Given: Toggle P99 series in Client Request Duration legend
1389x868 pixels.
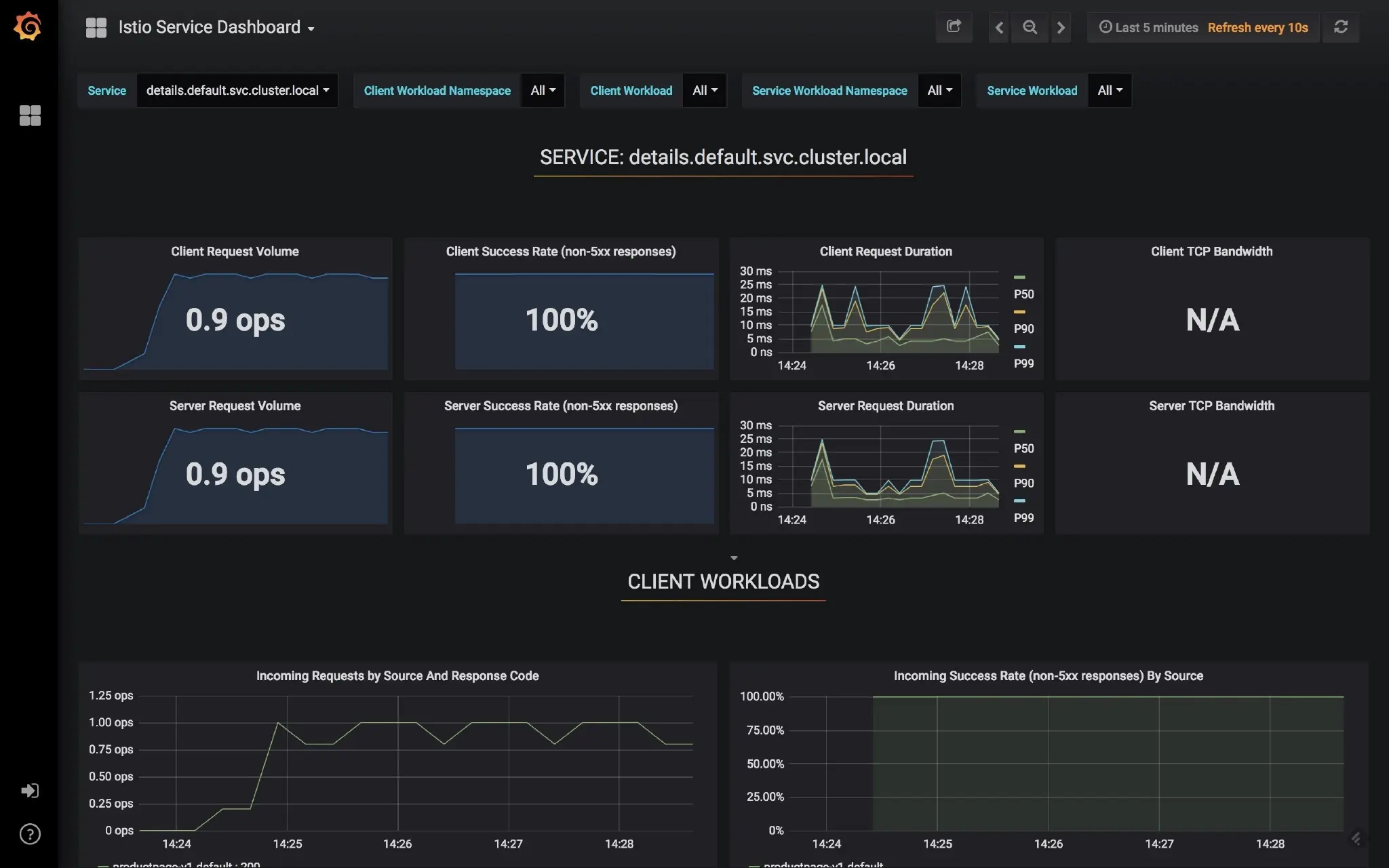Looking at the screenshot, I should (x=1023, y=363).
